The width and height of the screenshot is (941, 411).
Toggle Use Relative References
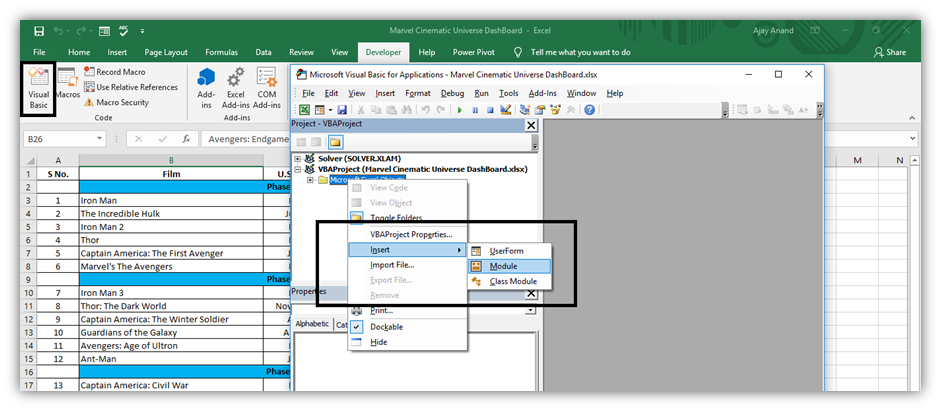click(x=131, y=87)
